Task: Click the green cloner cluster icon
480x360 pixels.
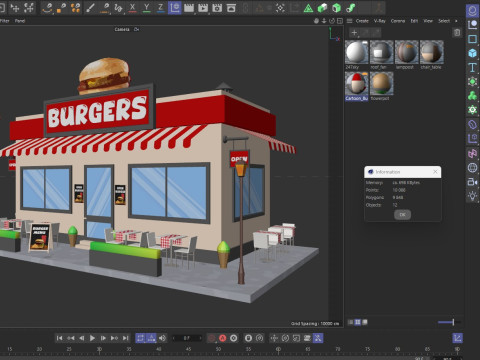Action: click(x=472, y=96)
